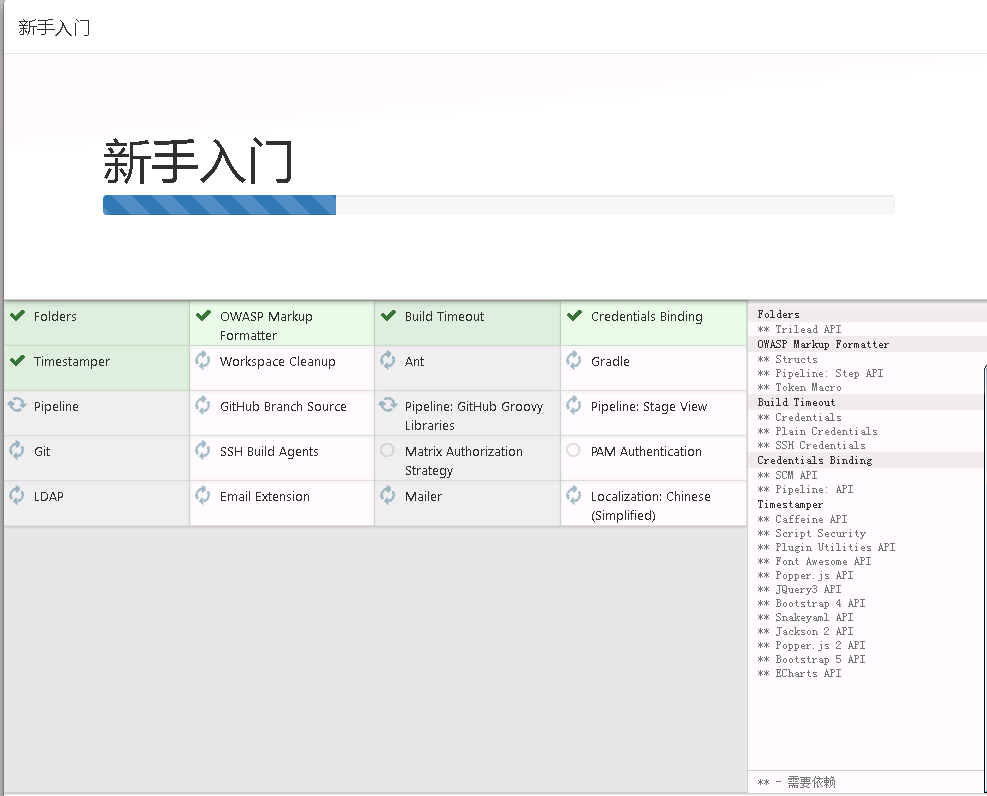Click the spinner beside Email Extension
Image resolution: width=987 pixels, height=796 pixels.
click(203, 495)
